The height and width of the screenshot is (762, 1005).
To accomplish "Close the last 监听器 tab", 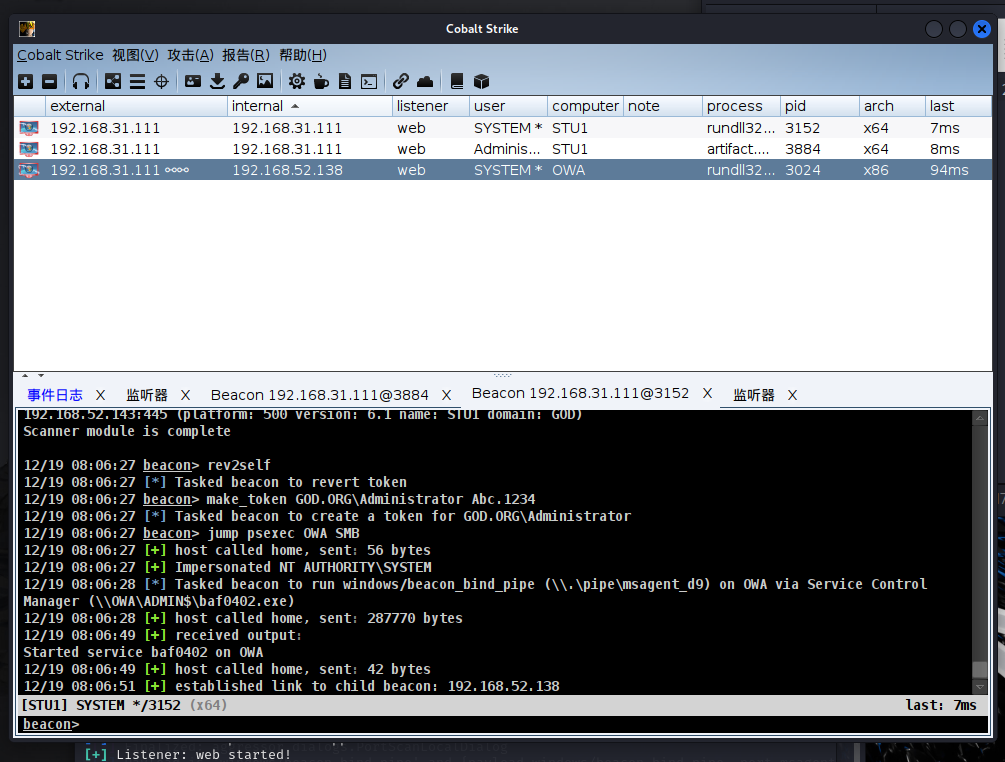I will point(793,395).
